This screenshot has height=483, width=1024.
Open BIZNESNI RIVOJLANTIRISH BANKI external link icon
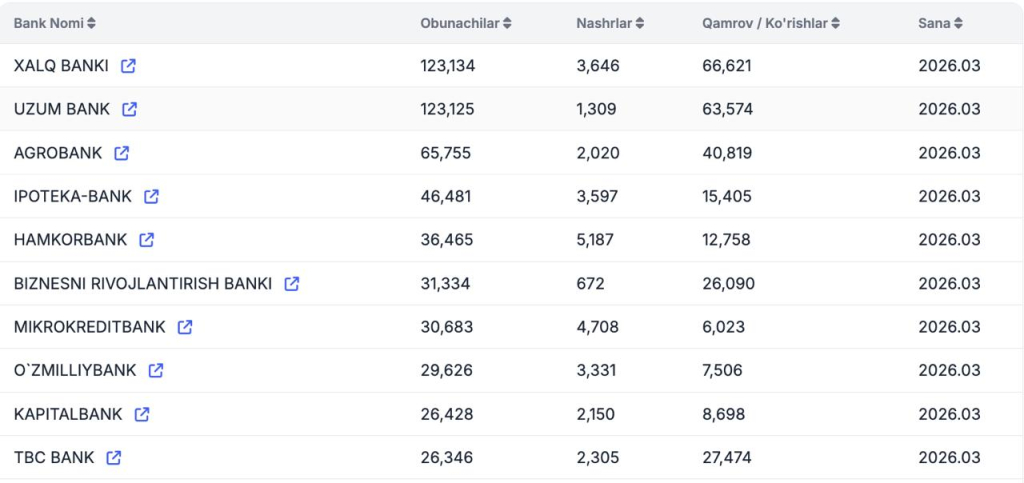coord(291,283)
